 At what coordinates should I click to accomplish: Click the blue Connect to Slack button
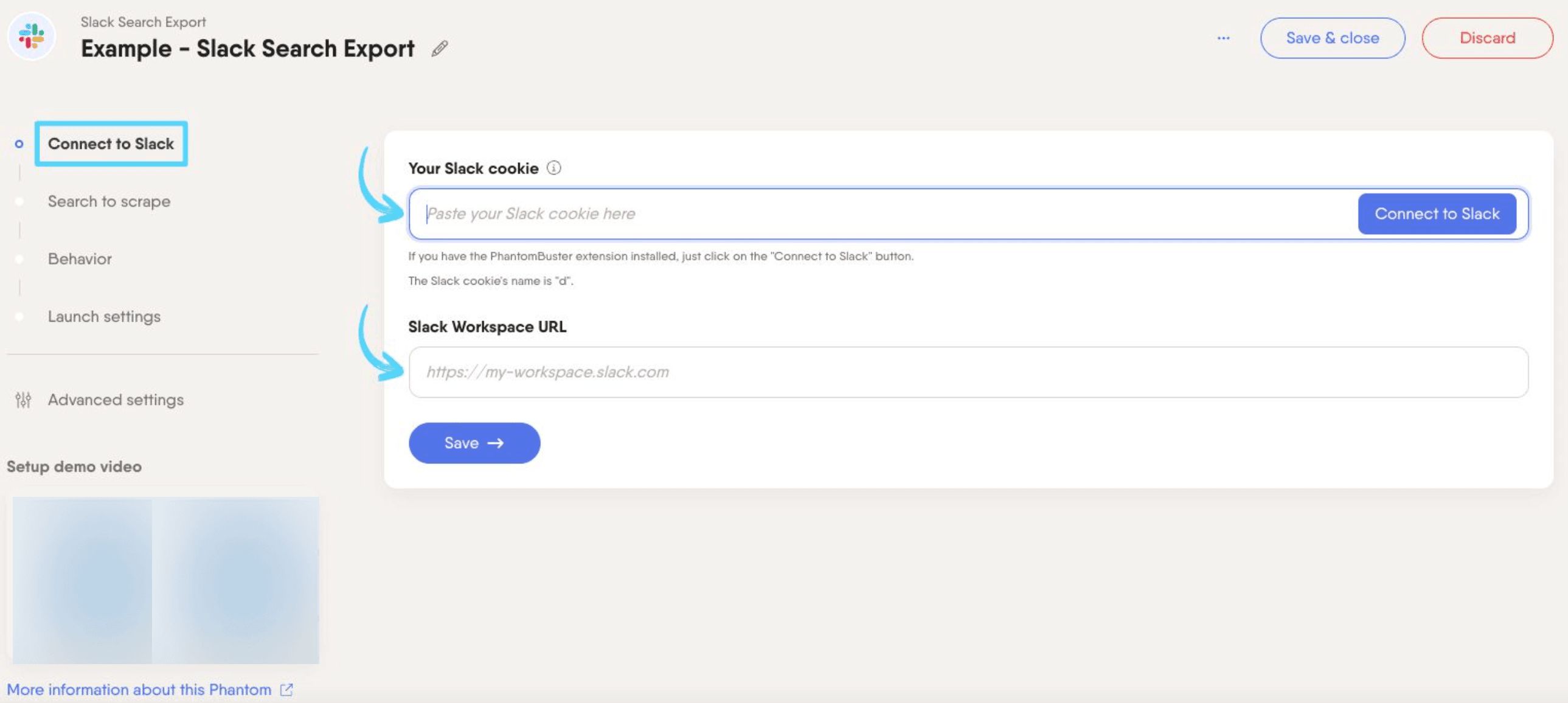pyautogui.click(x=1437, y=213)
